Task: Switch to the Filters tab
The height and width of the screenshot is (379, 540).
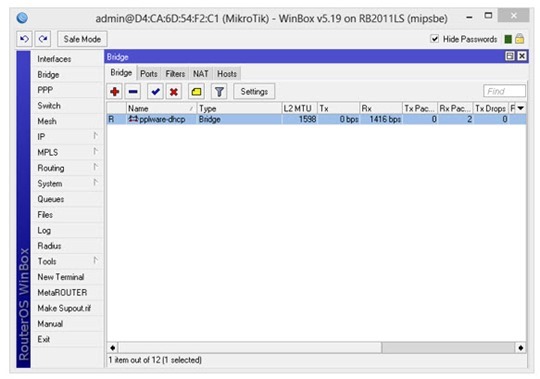Action: pos(175,74)
